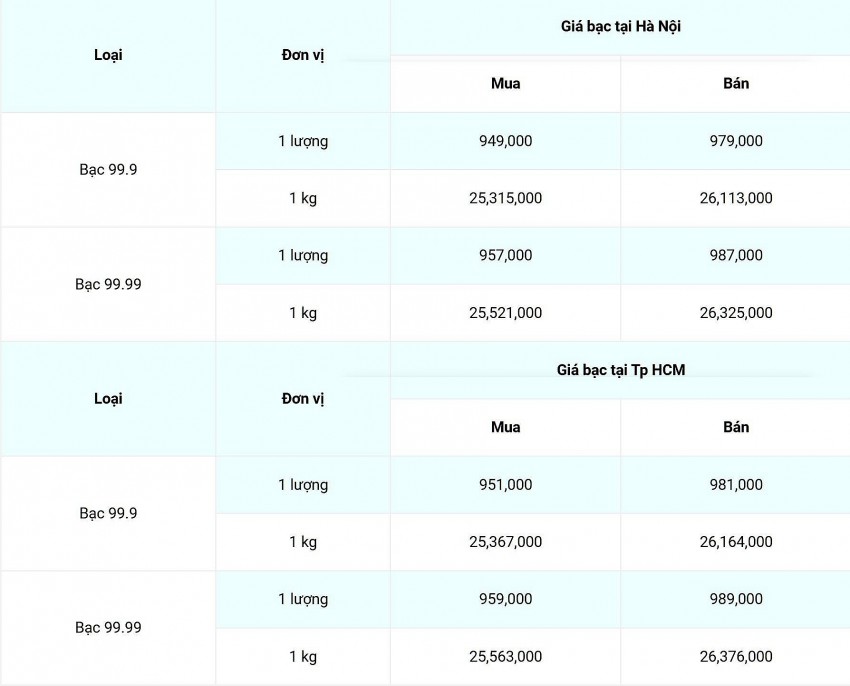Click the 26,113,000 price value
The height and width of the screenshot is (686, 850).
click(735, 198)
